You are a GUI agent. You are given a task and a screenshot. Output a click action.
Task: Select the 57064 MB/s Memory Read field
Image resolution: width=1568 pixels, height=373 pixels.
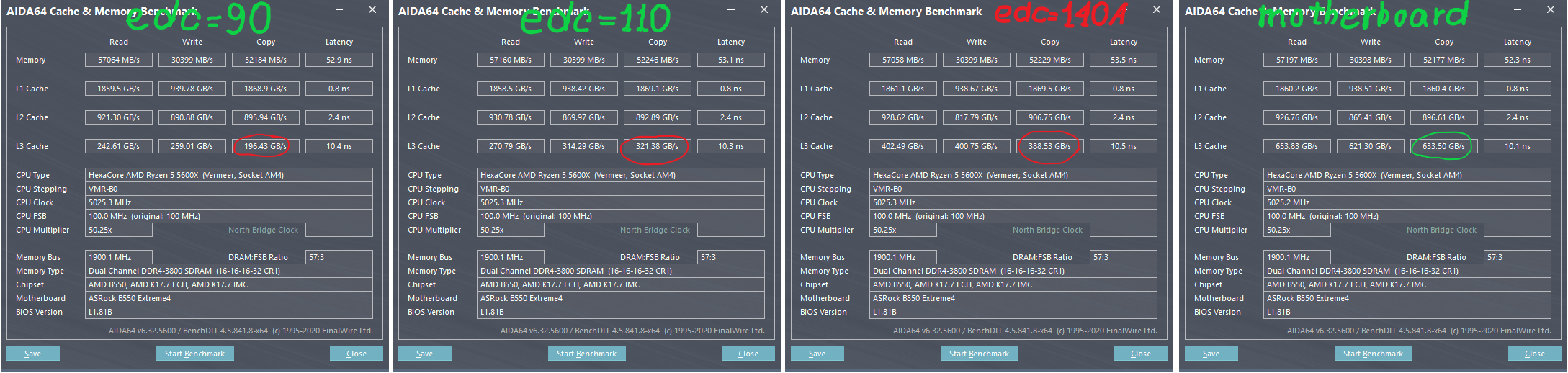[x=119, y=60]
